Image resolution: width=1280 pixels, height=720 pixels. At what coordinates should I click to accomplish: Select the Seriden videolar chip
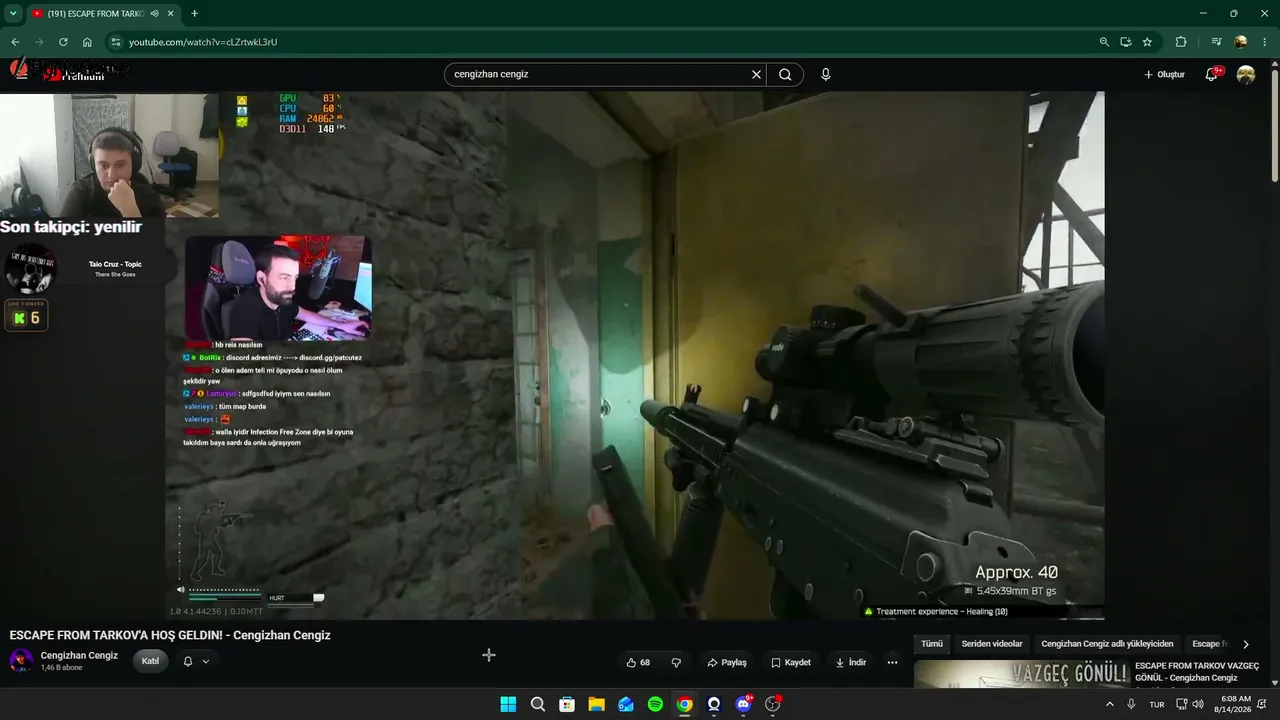[x=992, y=644]
